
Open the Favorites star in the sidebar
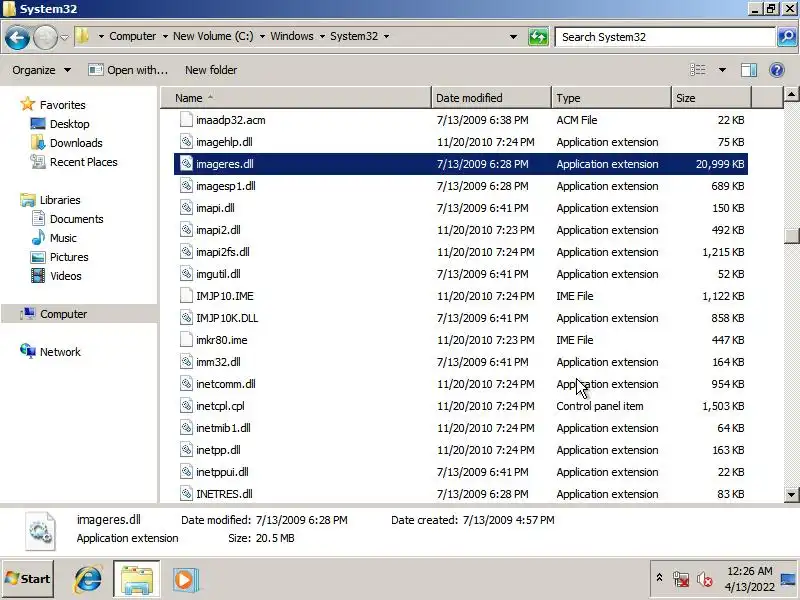(28, 105)
